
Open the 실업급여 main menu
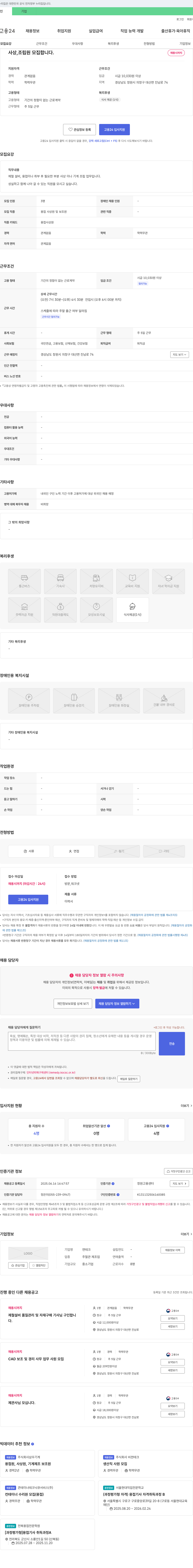pyautogui.click(x=95, y=31)
